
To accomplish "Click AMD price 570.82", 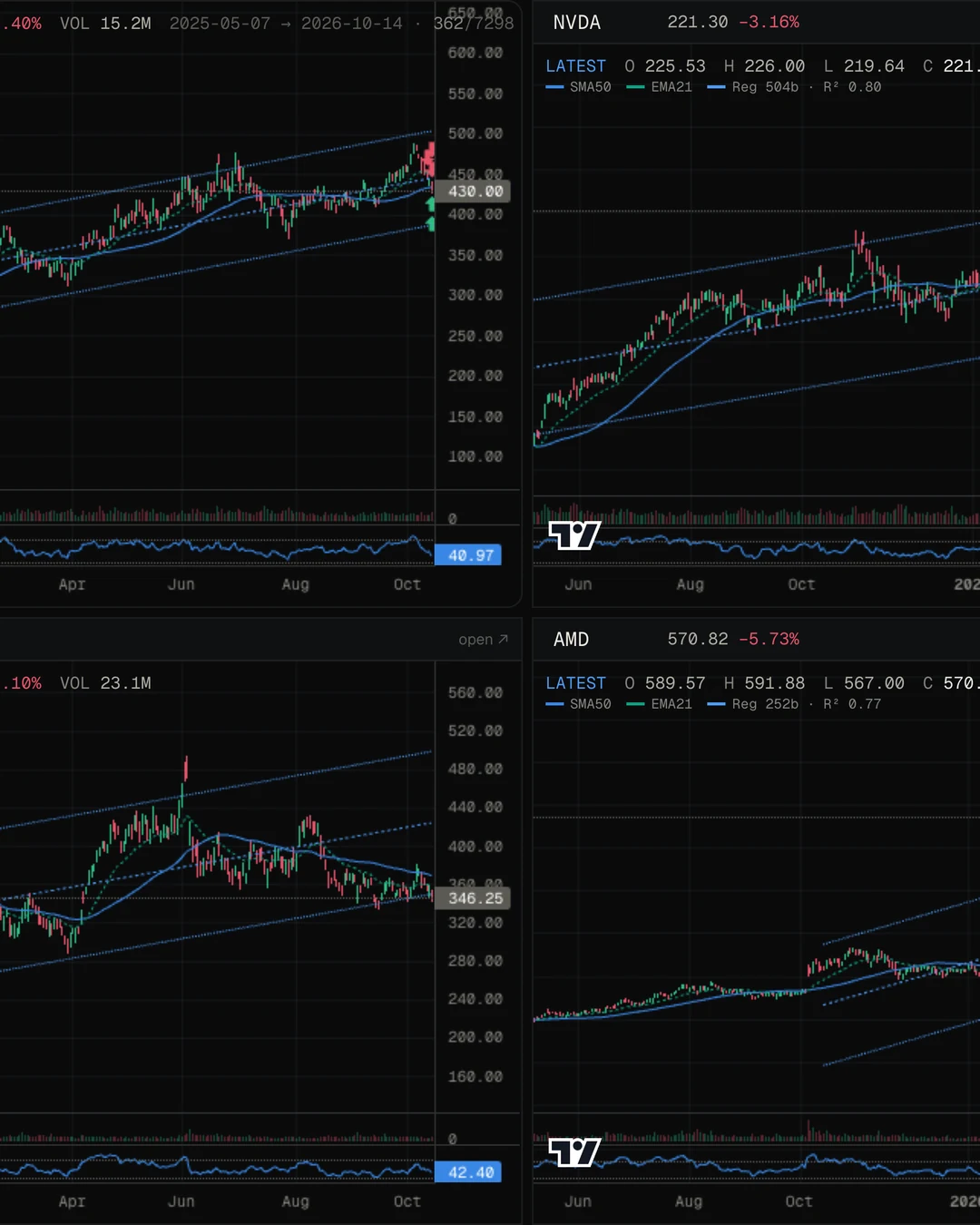I will [698, 639].
